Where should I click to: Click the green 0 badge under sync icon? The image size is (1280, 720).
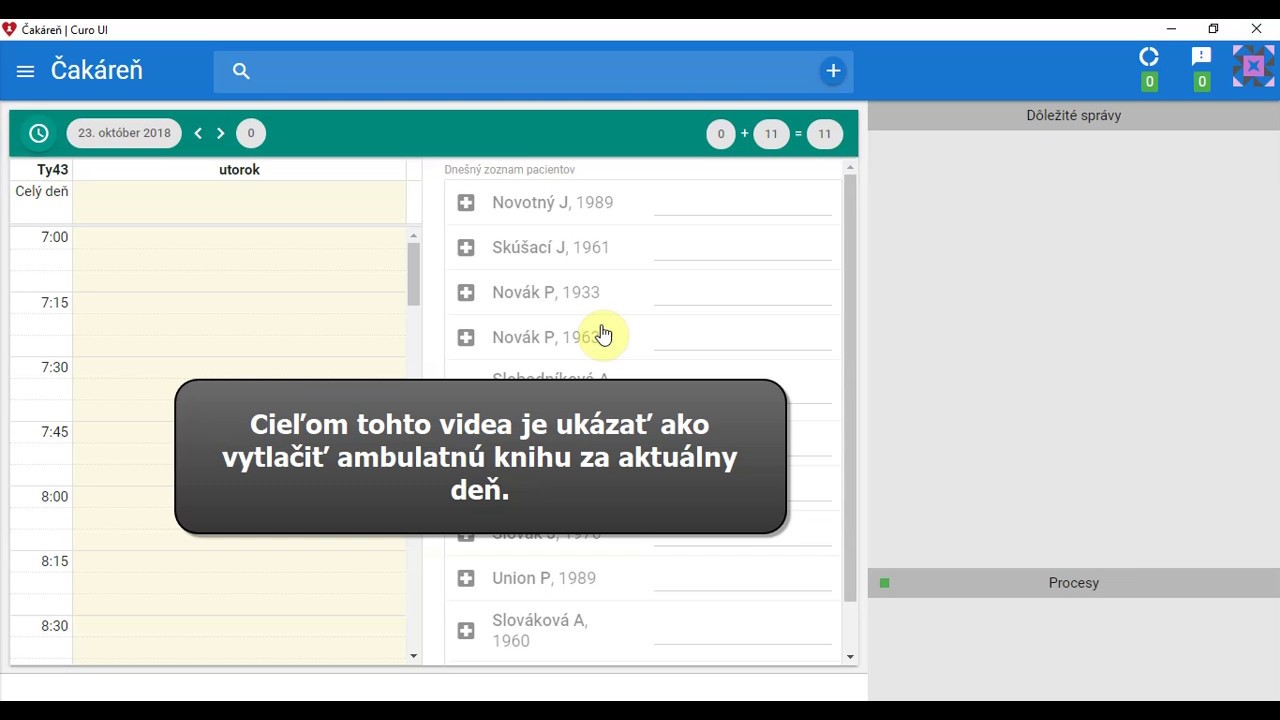click(1149, 82)
